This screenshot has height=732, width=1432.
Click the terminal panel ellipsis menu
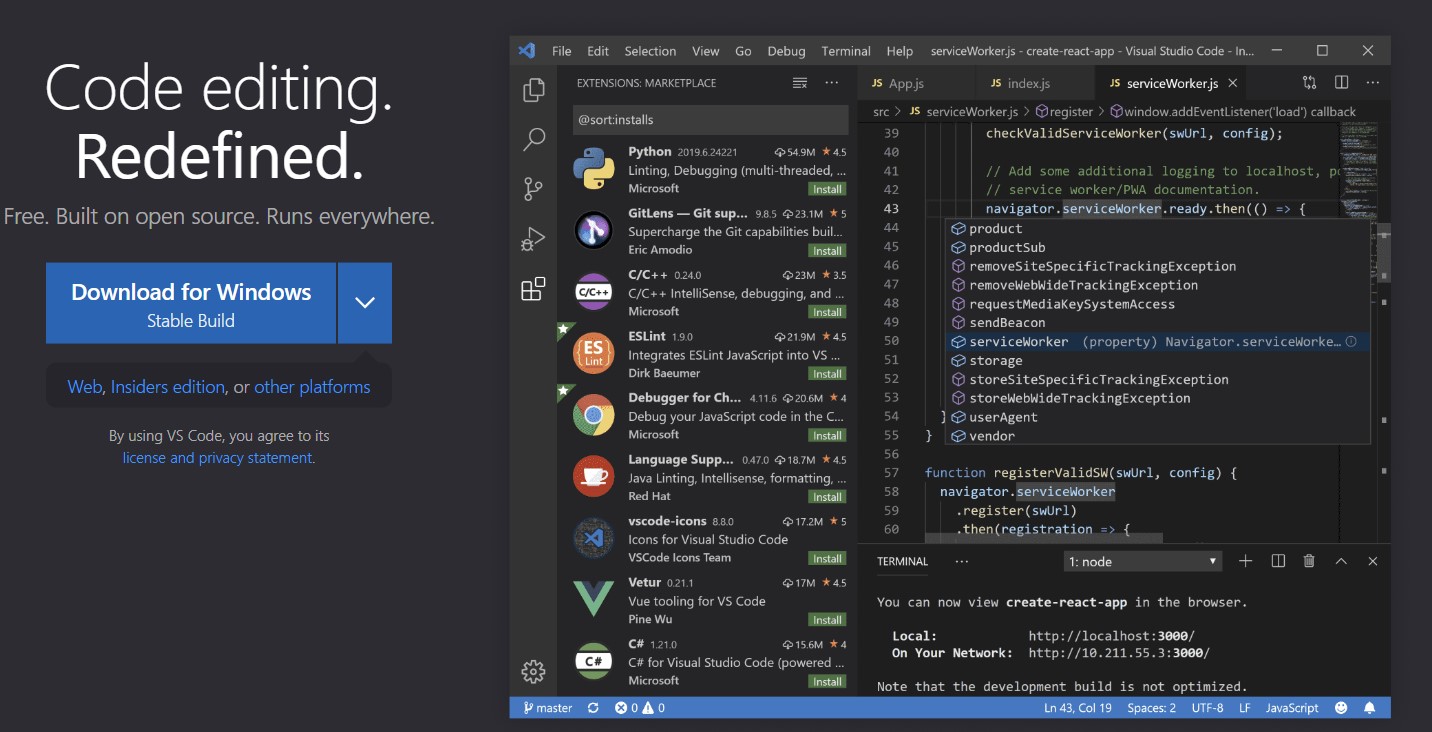962,561
